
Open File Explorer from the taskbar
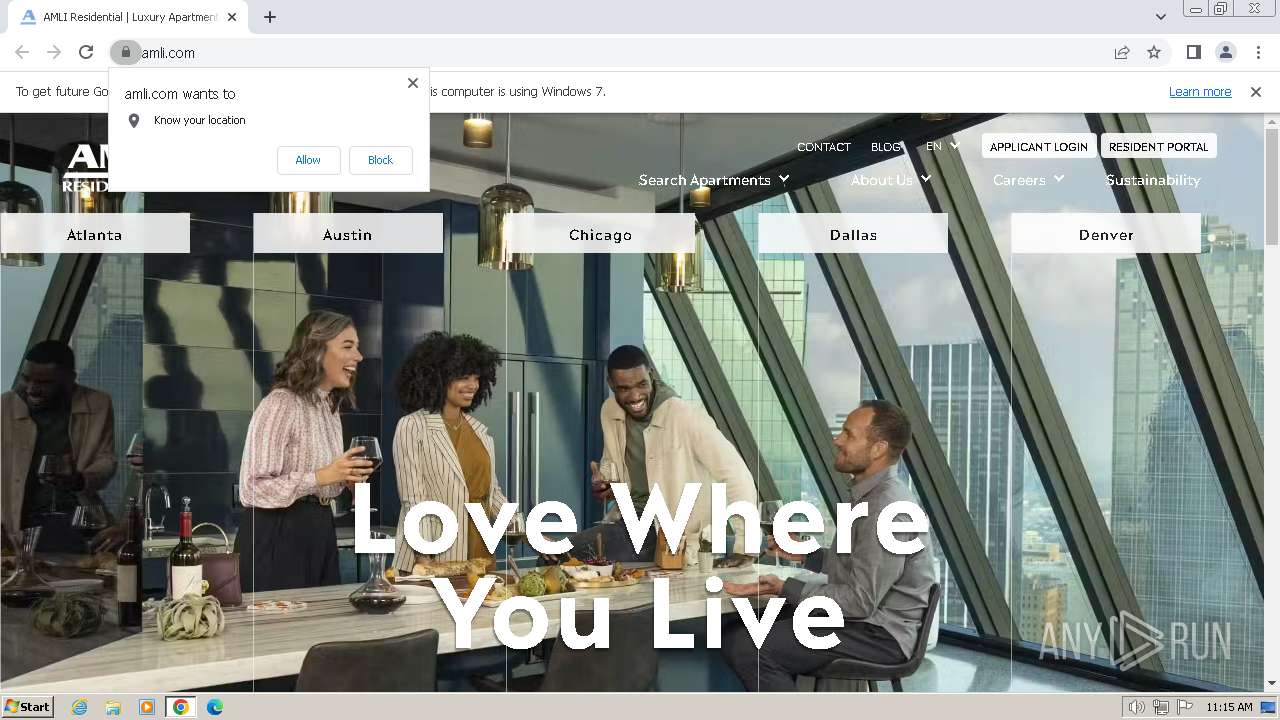pos(113,707)
